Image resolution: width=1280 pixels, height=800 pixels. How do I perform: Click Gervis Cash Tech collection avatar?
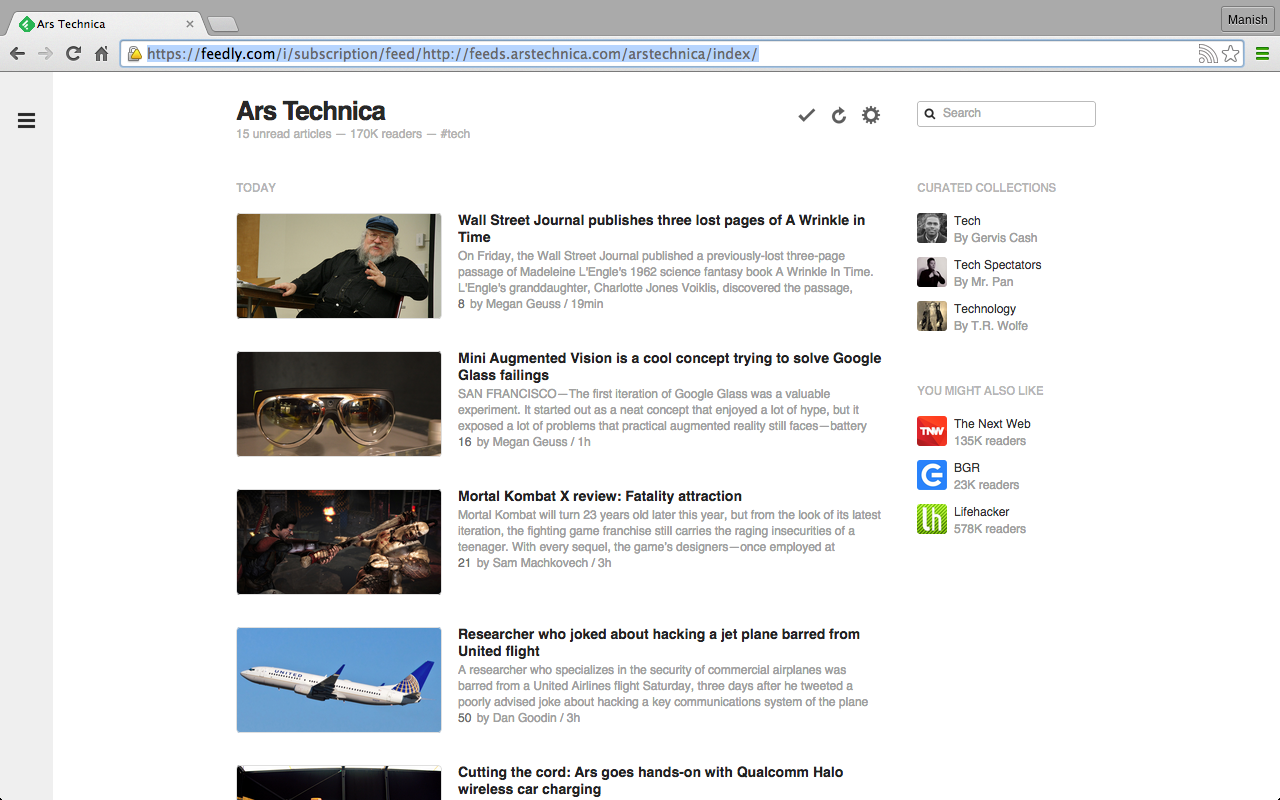click(x=932, y=228)
